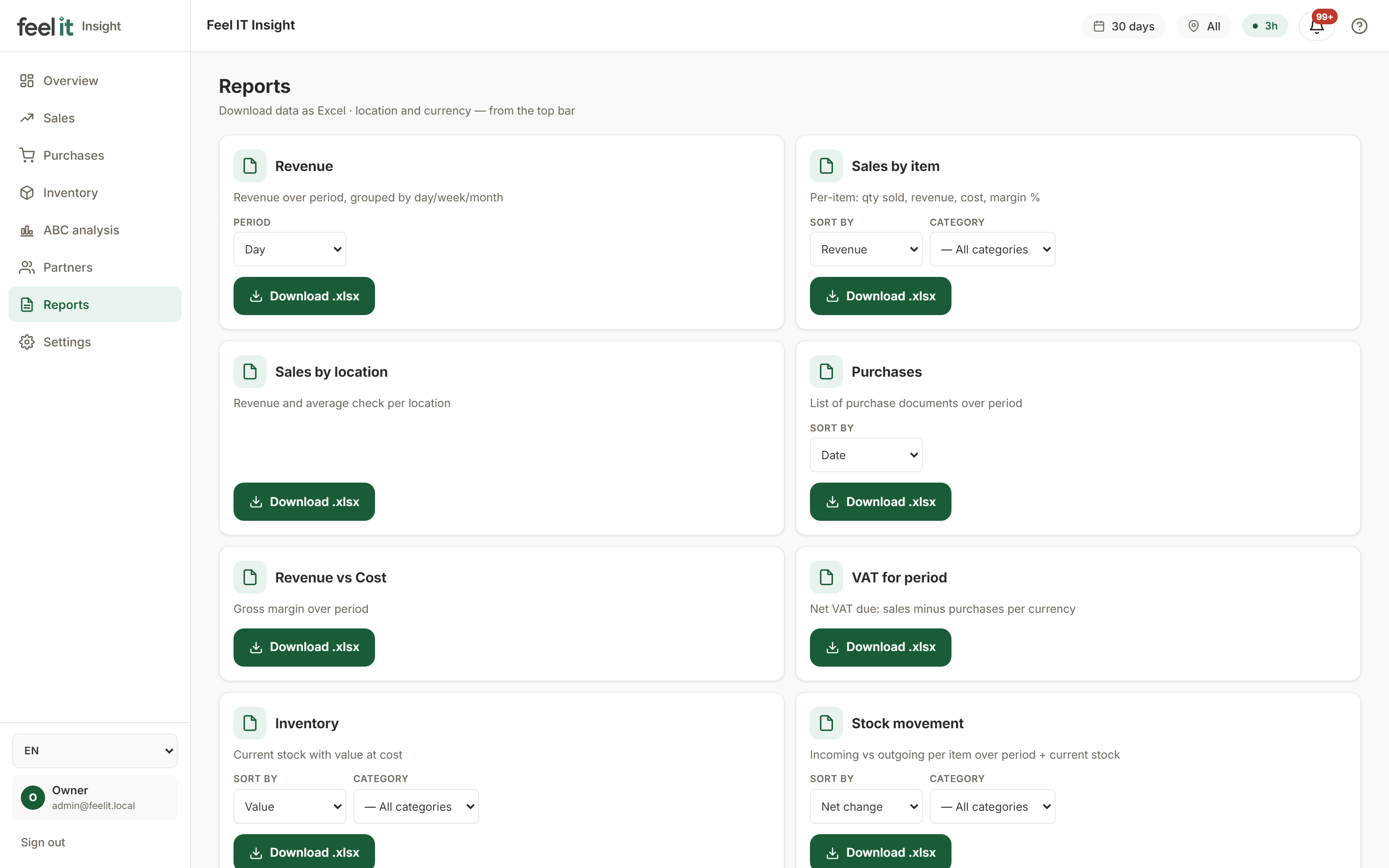Open the Sales menu item
Viewport: 1389px width, 868px height.
pos(95,118)
